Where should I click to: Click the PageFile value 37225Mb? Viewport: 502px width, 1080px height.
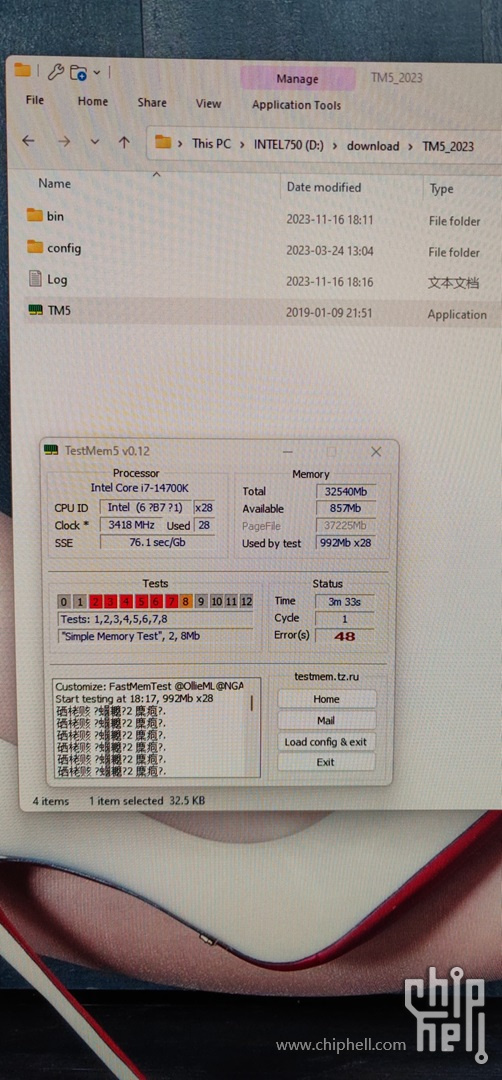coord(346,526)
